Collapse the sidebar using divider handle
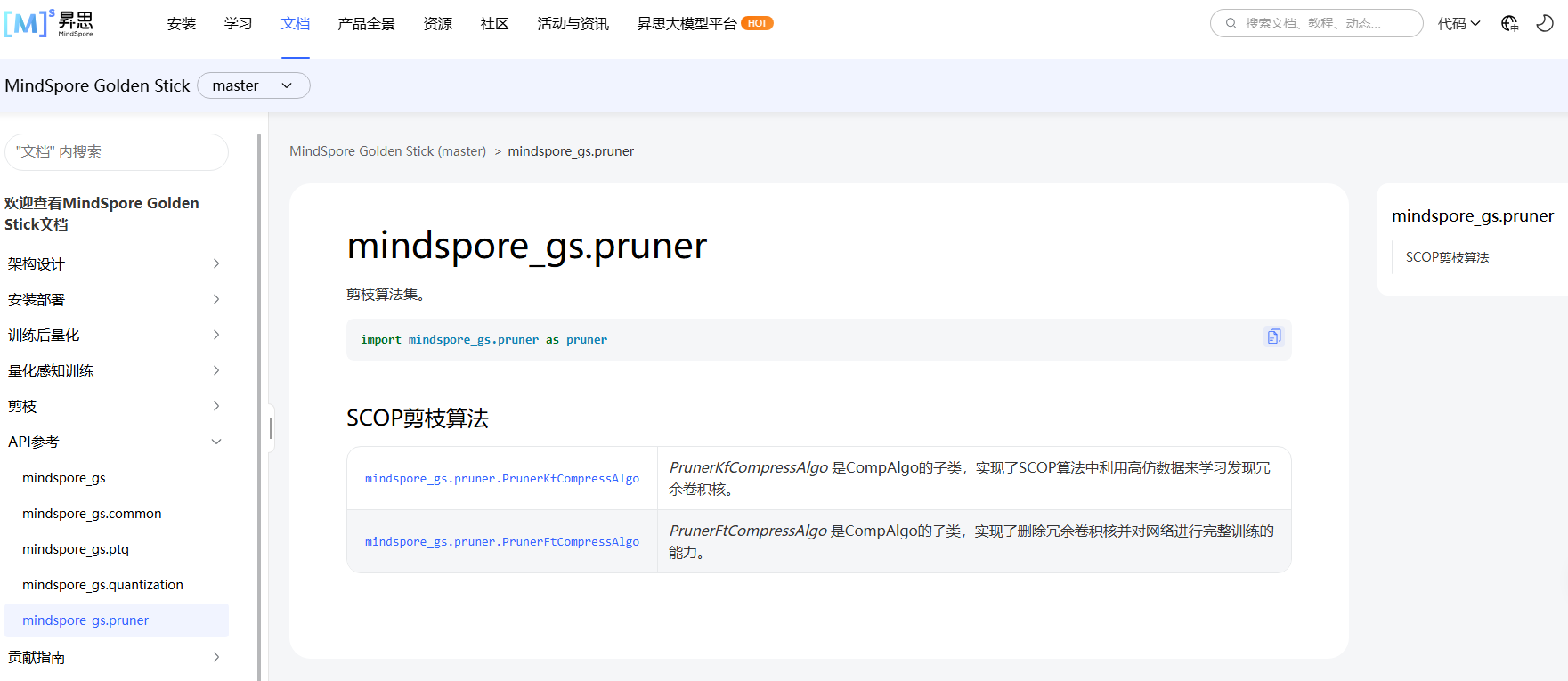 271,429
